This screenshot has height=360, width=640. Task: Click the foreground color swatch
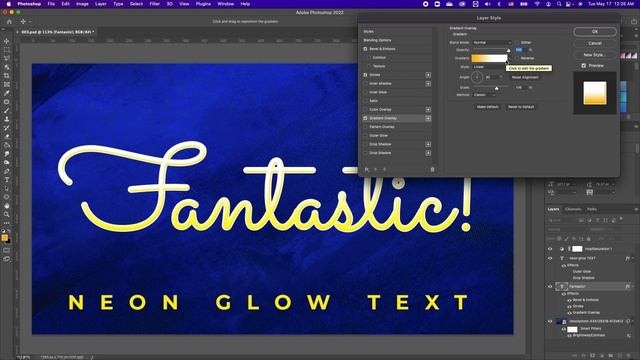4,238
